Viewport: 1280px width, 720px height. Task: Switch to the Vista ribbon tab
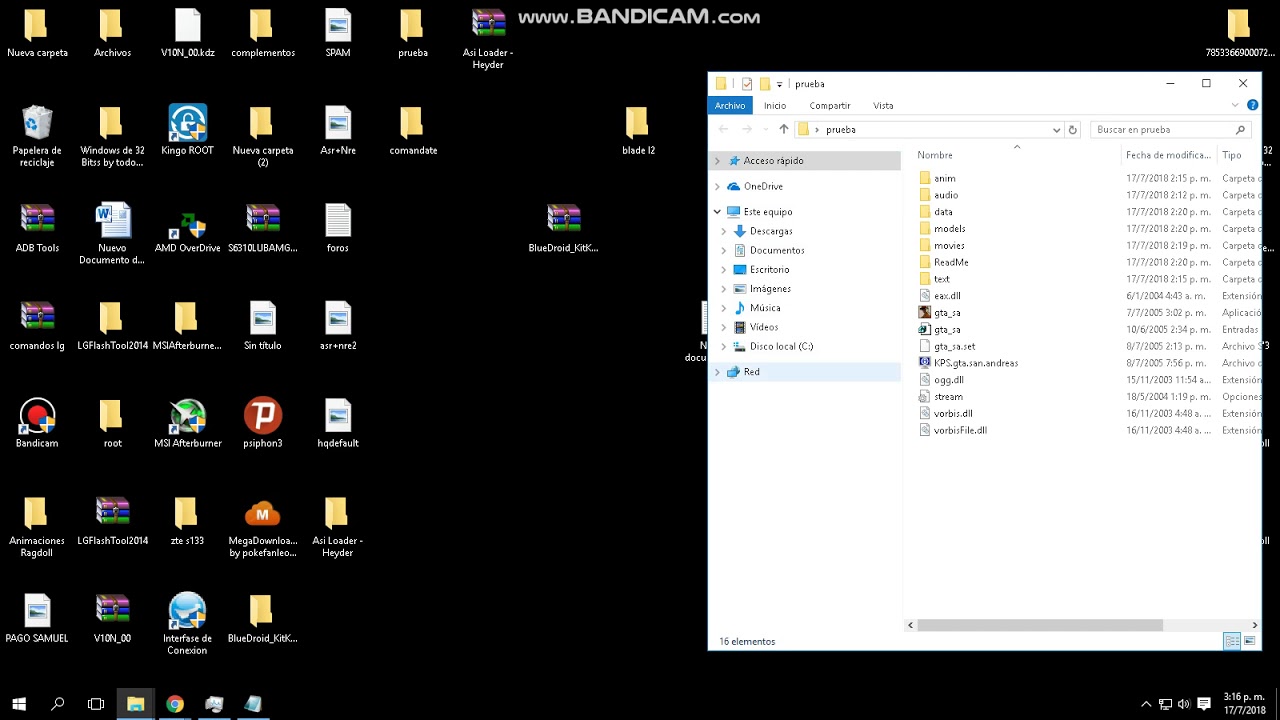[x=883, y=105]
